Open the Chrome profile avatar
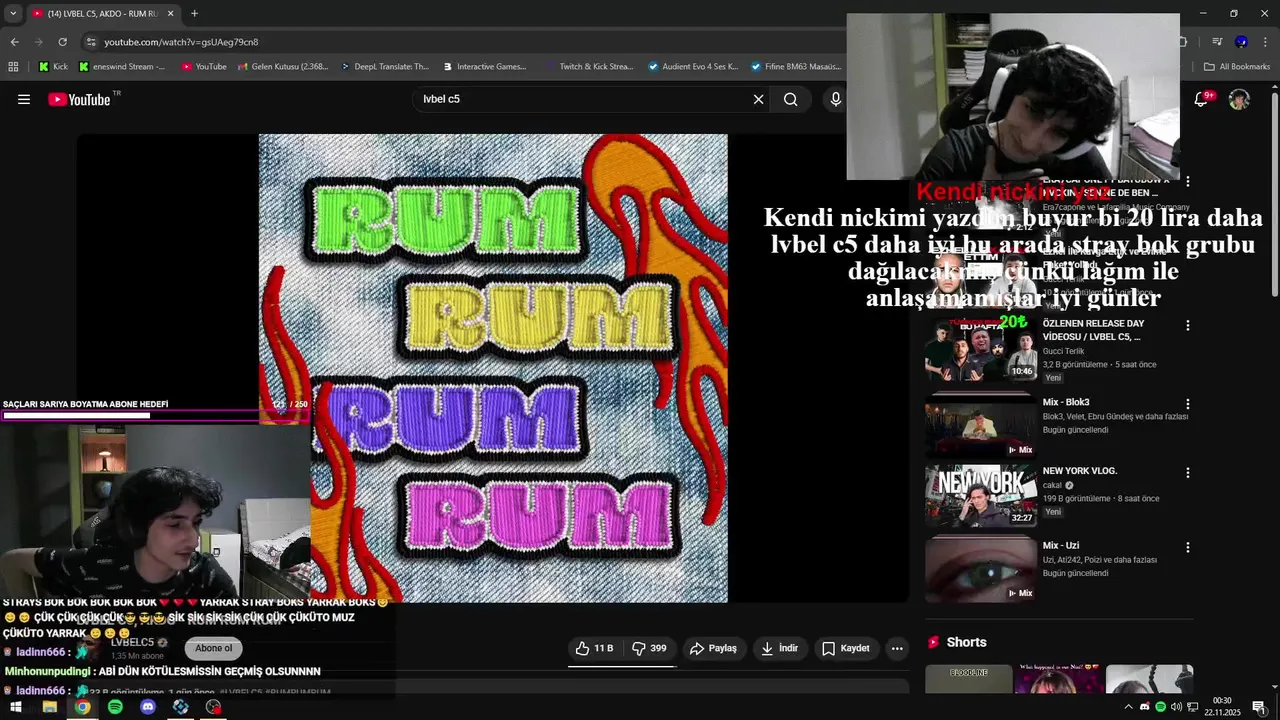This screenshot has width=1280, height=720. click(1241, 42)
